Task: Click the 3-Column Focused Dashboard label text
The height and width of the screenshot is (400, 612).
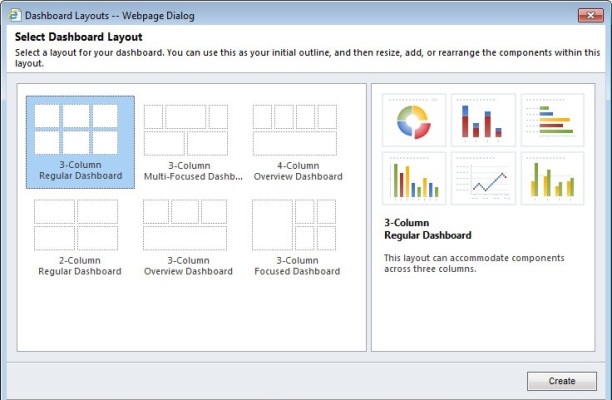Action: click(x=298, y=266)
